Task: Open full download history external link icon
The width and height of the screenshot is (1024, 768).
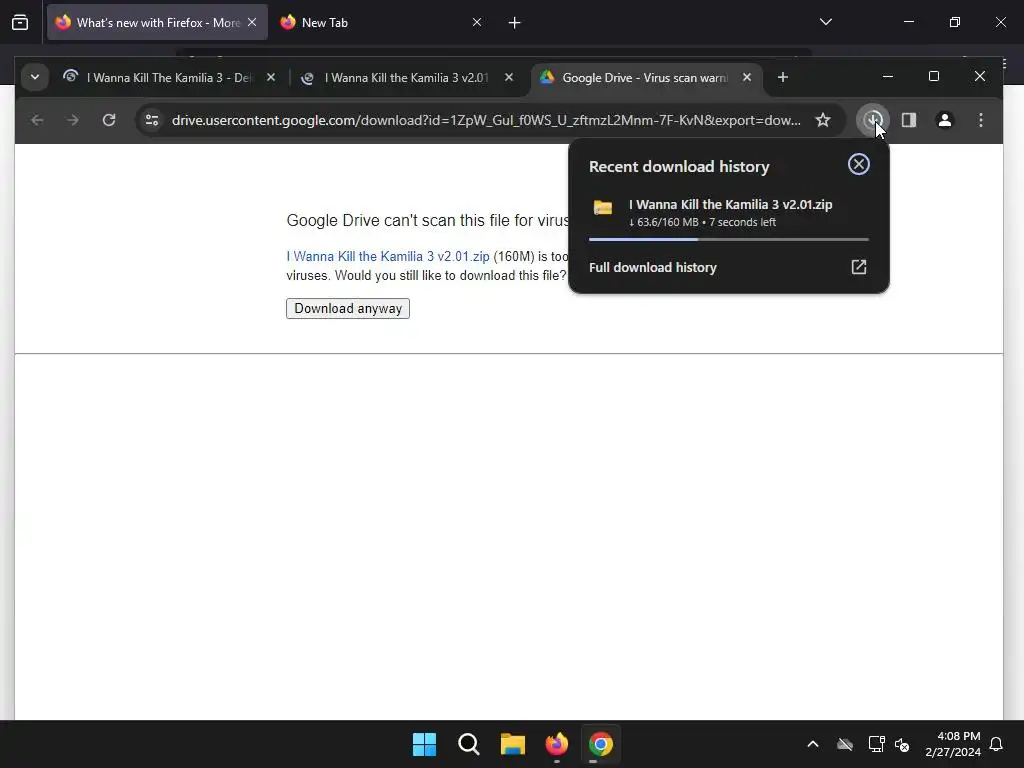Action: tap(858, 266)
